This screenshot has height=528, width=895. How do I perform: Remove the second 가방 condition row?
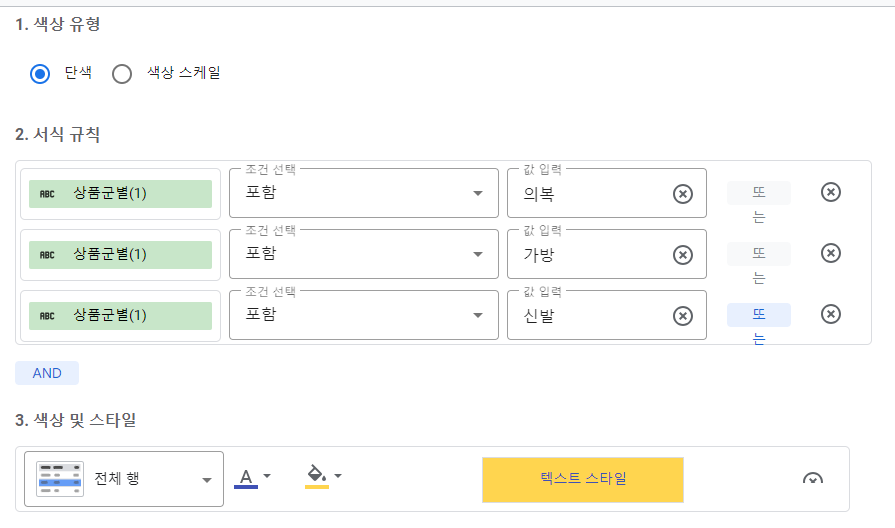coord(830,253)
